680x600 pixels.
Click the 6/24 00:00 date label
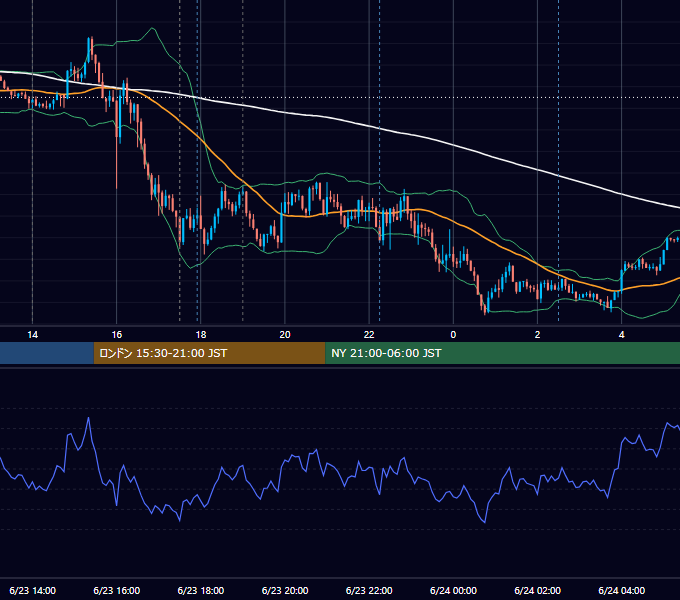pos(453,590)
